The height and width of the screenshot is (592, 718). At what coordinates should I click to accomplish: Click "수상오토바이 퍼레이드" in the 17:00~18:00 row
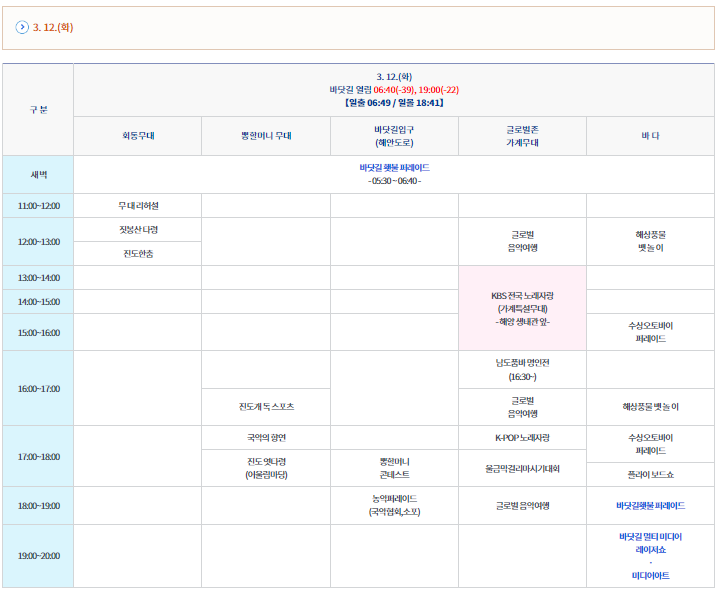(x=650, y=444)
